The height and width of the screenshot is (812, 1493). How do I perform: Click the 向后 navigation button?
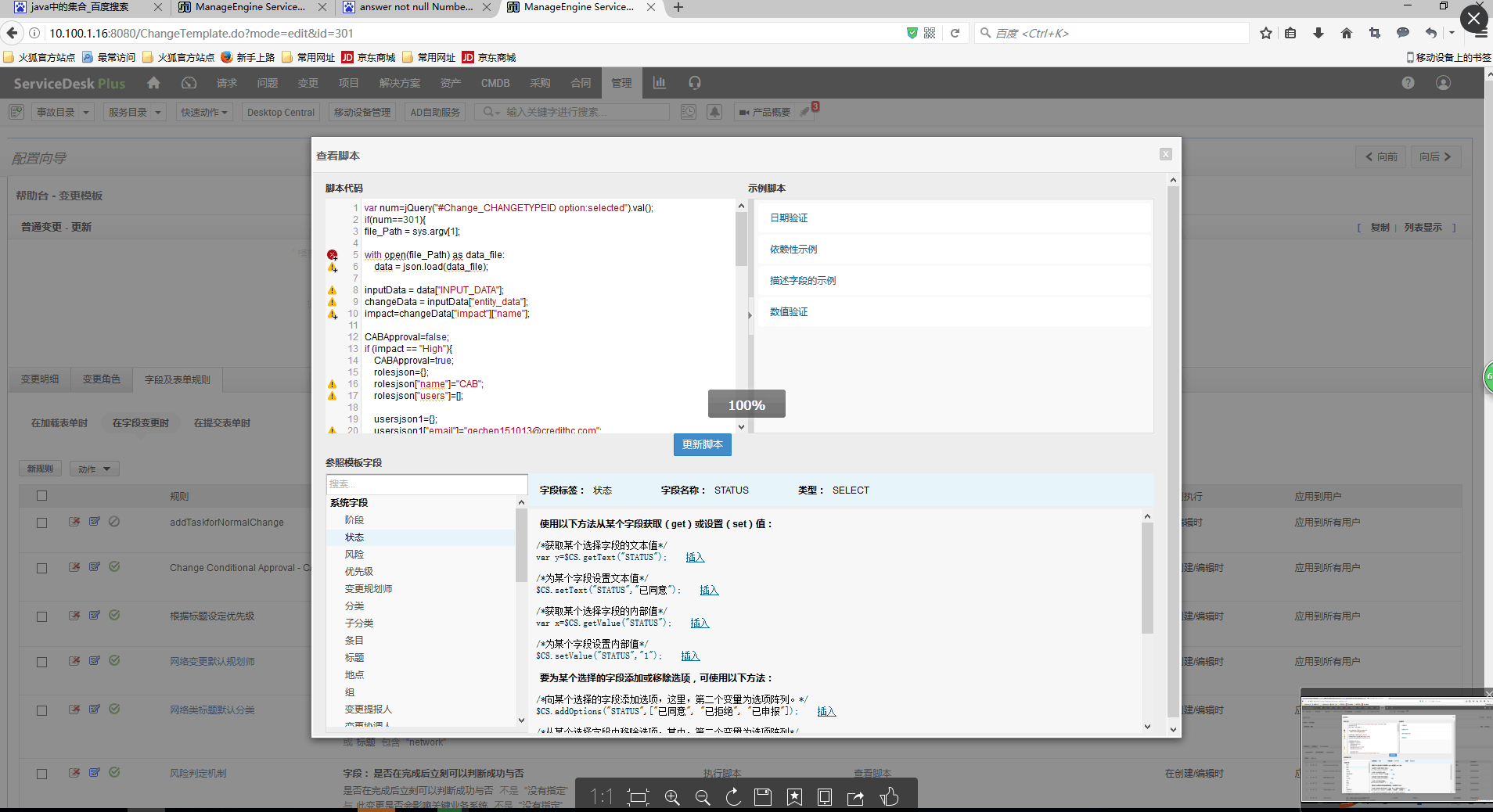pos(1436,156)
